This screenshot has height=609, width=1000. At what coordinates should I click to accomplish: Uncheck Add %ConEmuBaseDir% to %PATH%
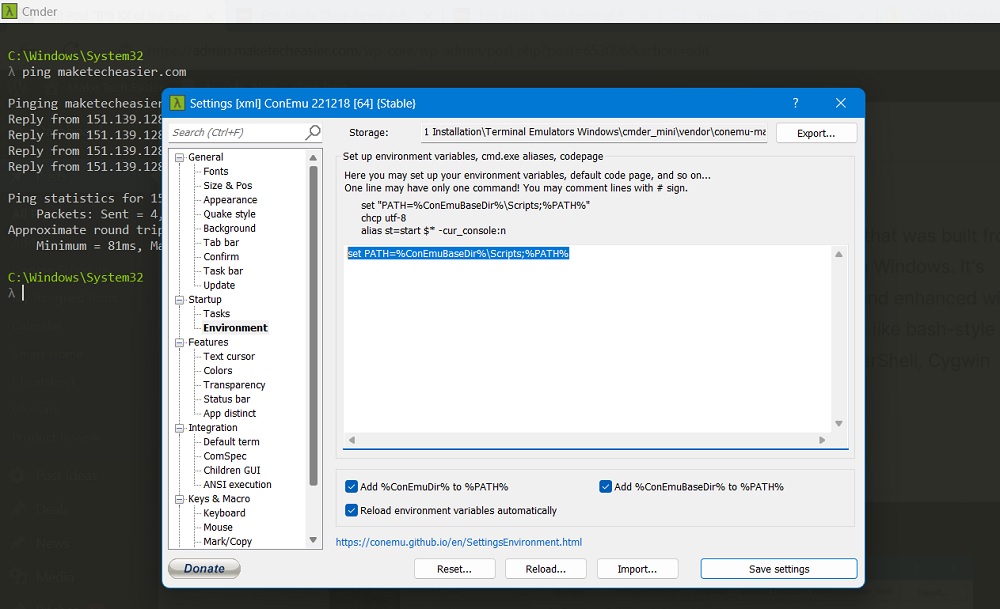[605, 485]
